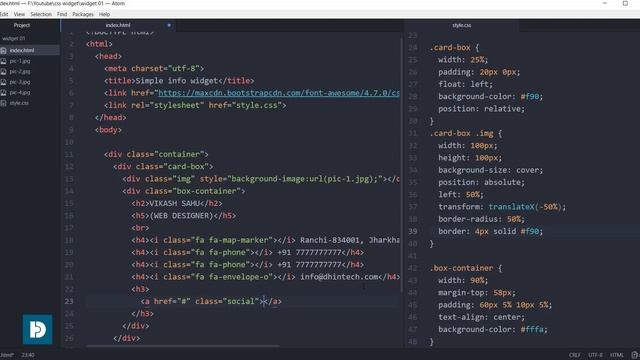Click the text-align: center; declaration

click(x=482, y=317)
